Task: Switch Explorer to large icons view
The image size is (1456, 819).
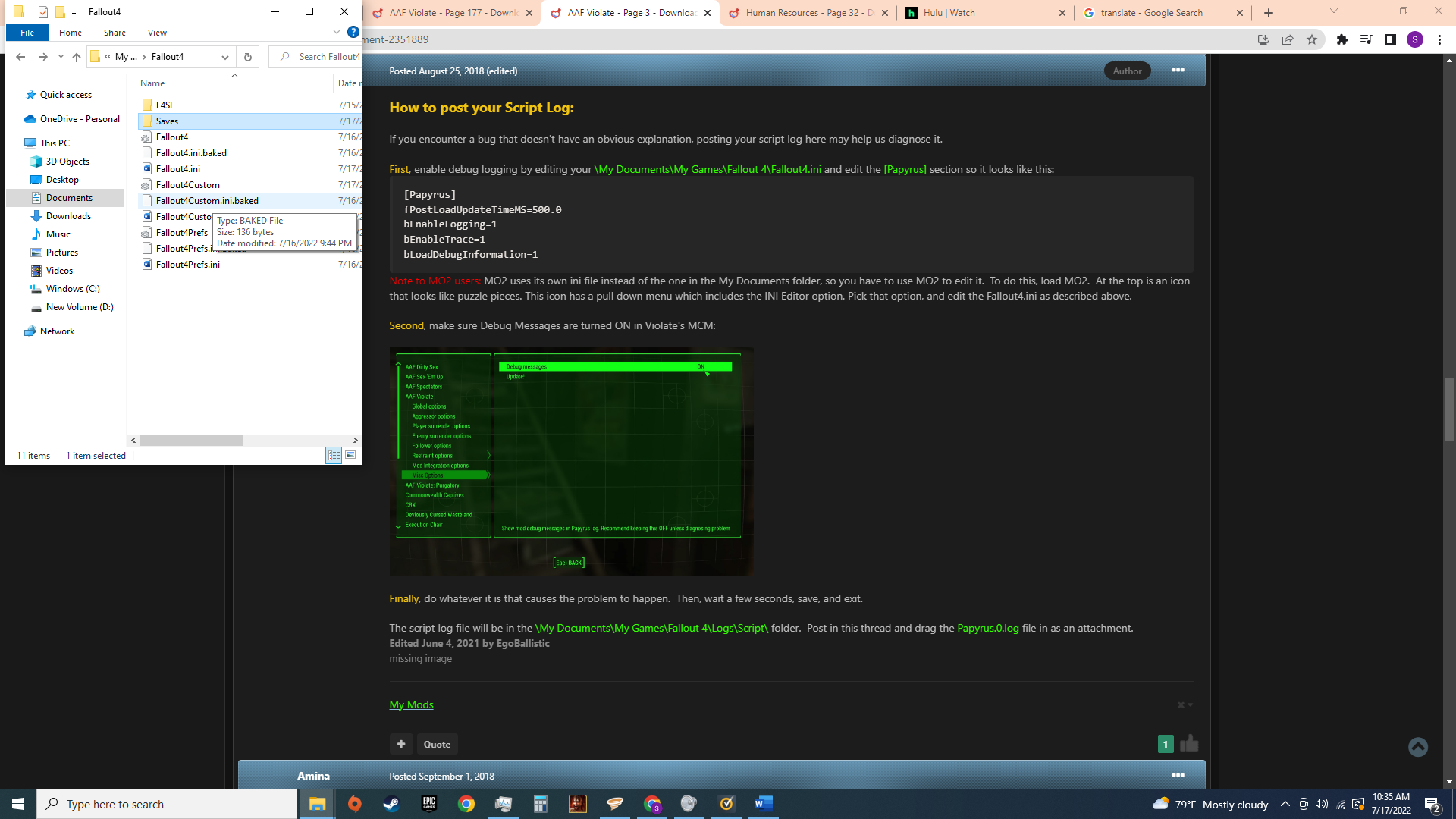Action: click(350, 455)
